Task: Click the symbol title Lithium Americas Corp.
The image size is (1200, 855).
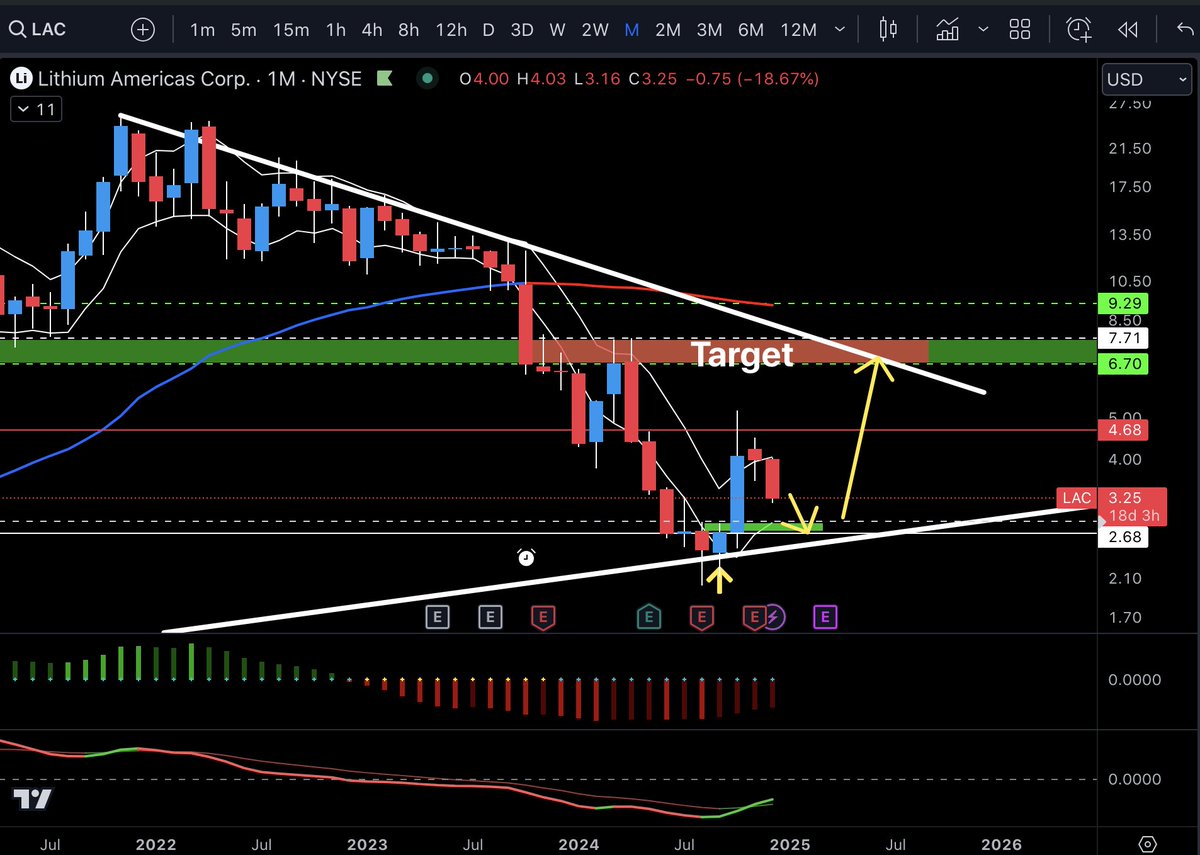Action: point(142,78)
